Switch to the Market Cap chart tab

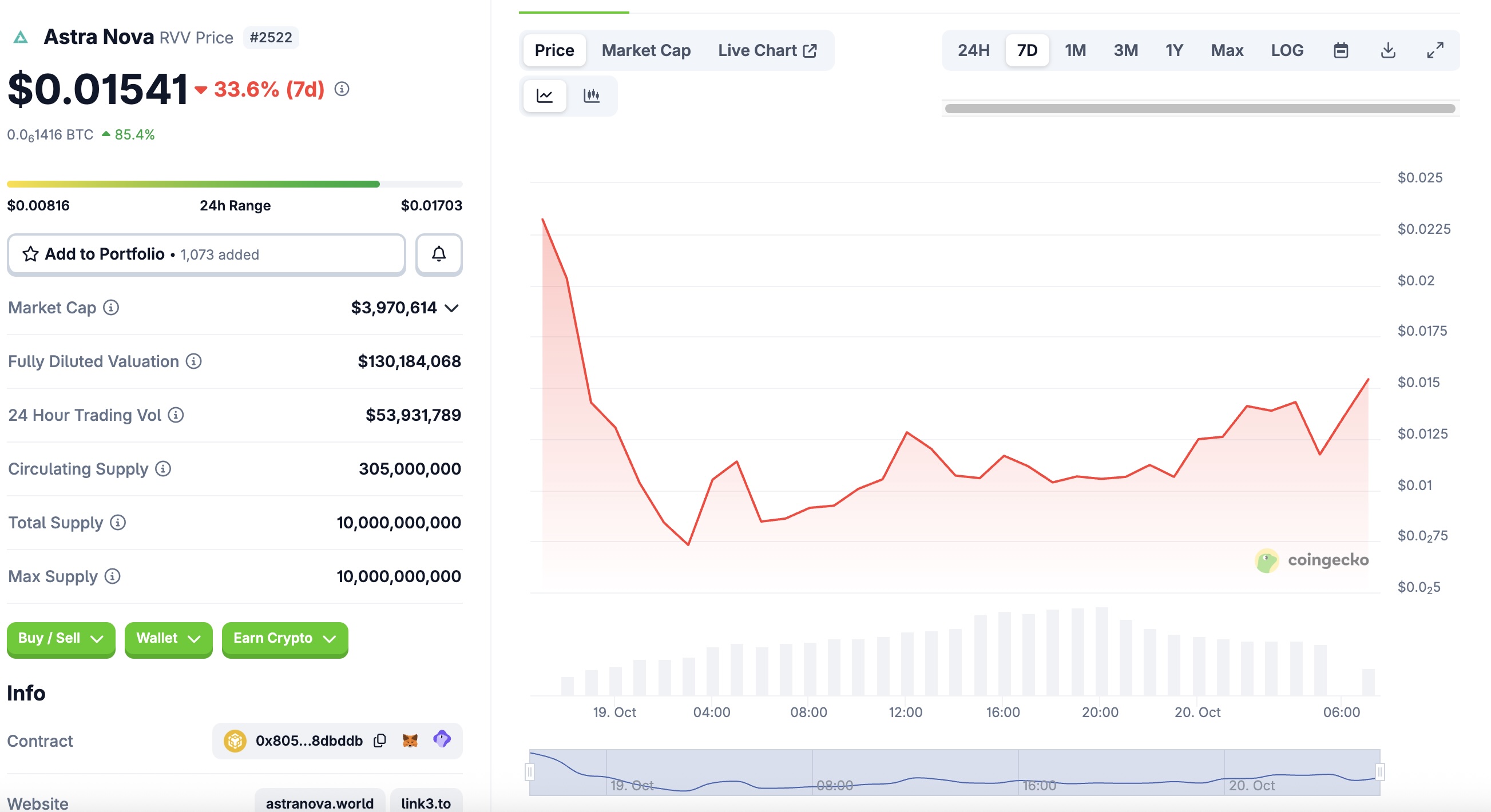(x=646, y=50)
